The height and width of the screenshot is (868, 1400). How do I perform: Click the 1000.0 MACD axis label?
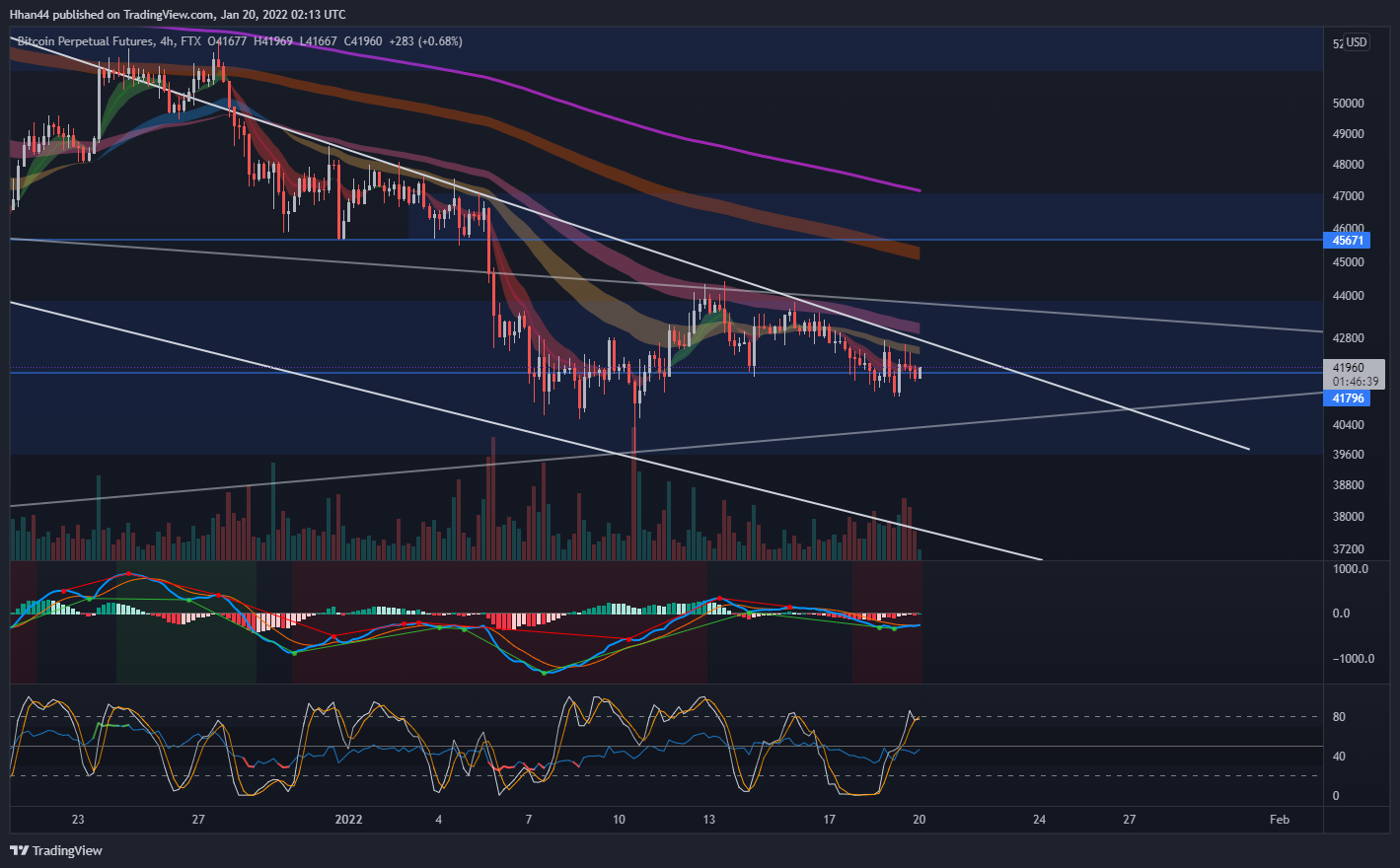1350,569
